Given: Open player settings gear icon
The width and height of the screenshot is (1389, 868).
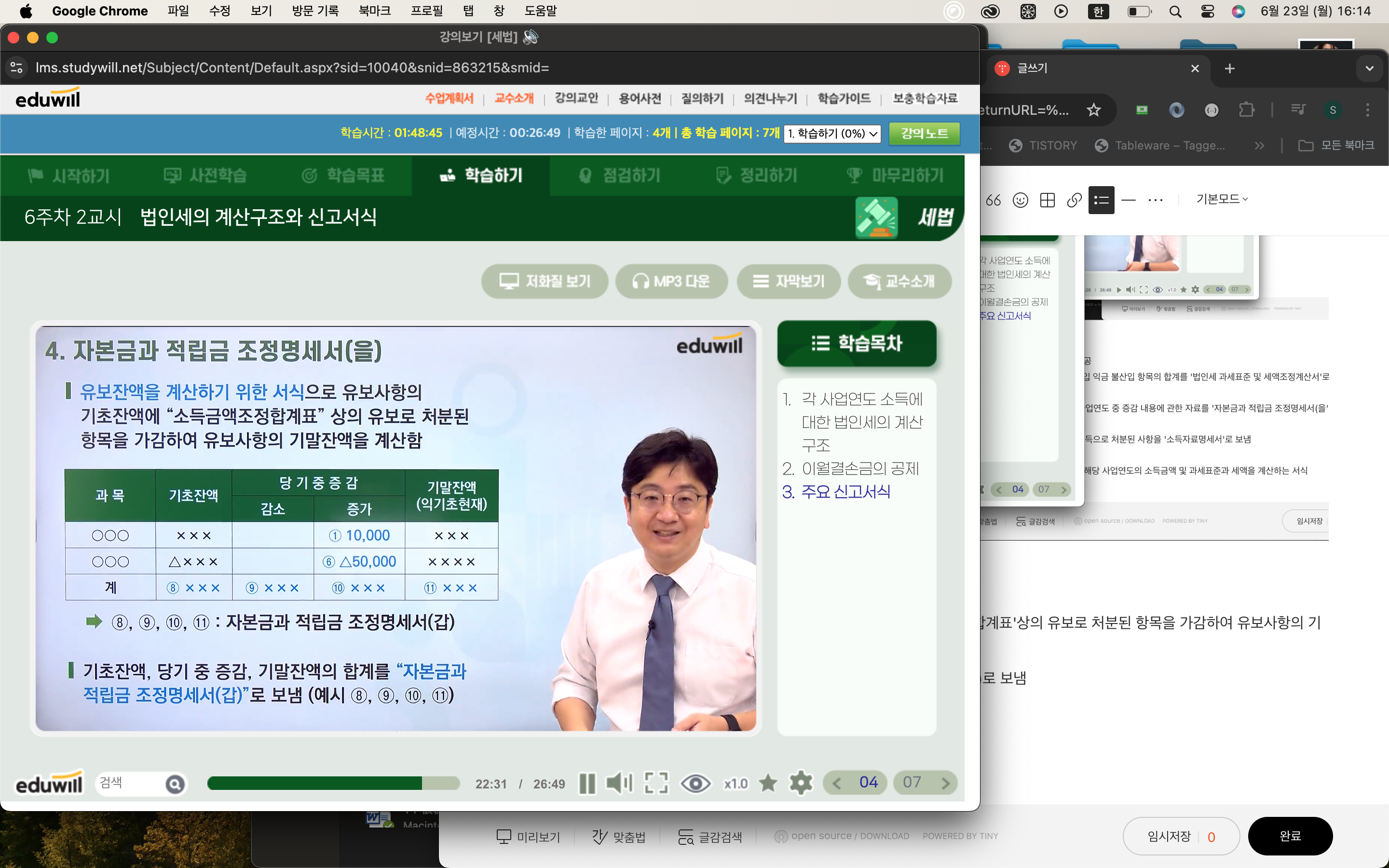Looking at the screenshot, I should point(801,783).
